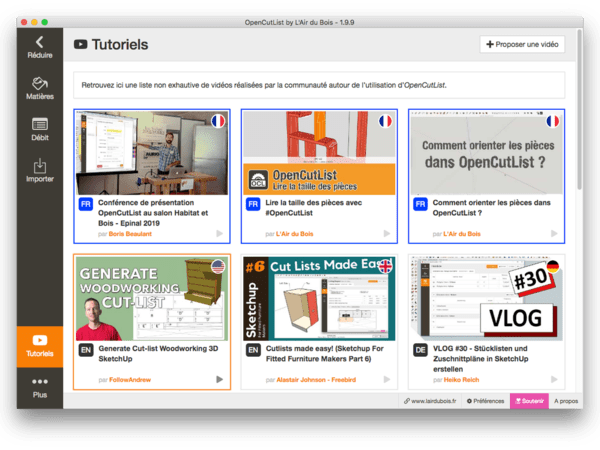600x450 pixels.
Task: Click the French flag on Lire la taille video
Action: pyautogui.click(x=385, y=121)
